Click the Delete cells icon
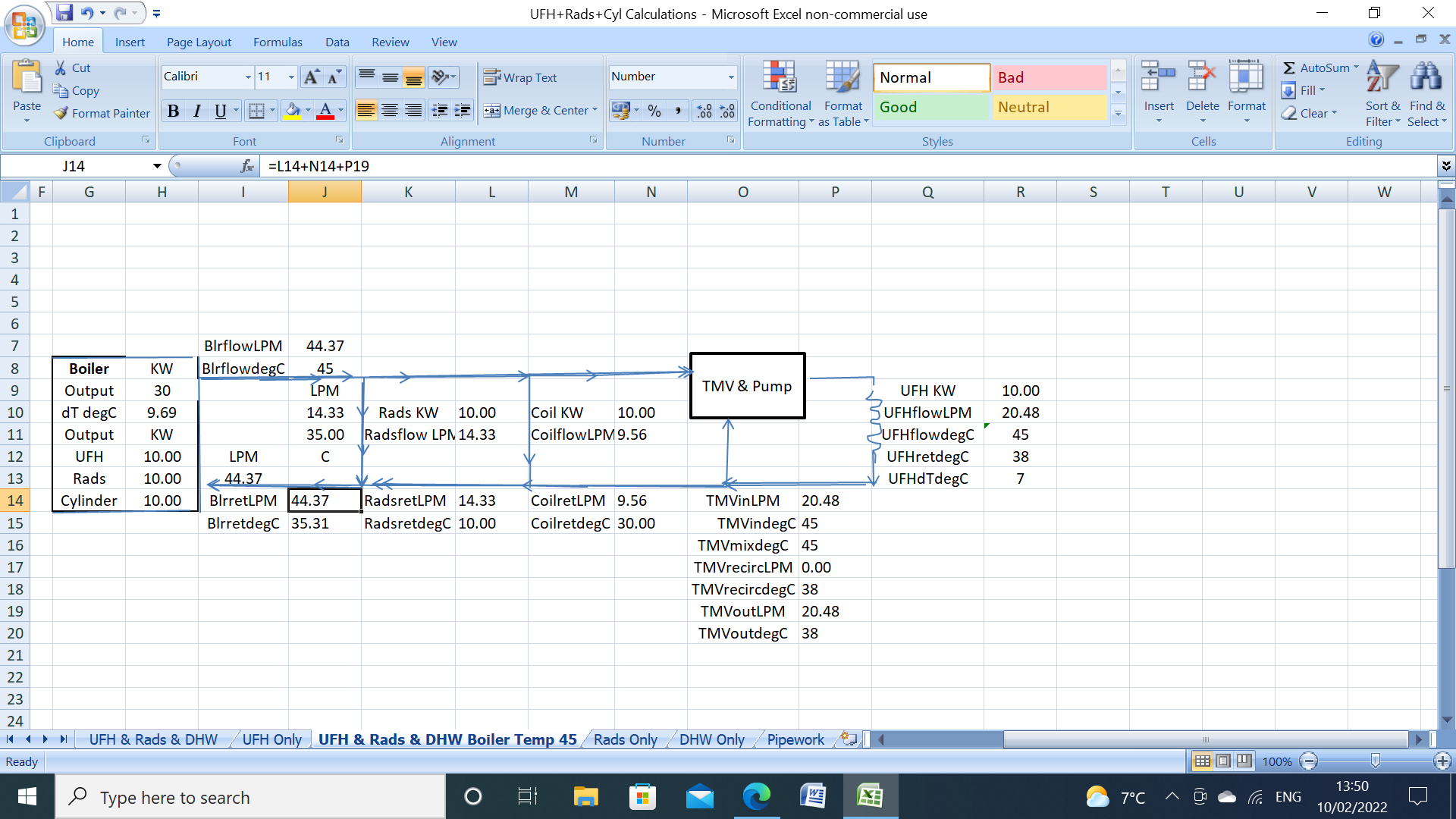This screenshot has width=1456, height=819. pyautogui.click(x=1202, y=77)
